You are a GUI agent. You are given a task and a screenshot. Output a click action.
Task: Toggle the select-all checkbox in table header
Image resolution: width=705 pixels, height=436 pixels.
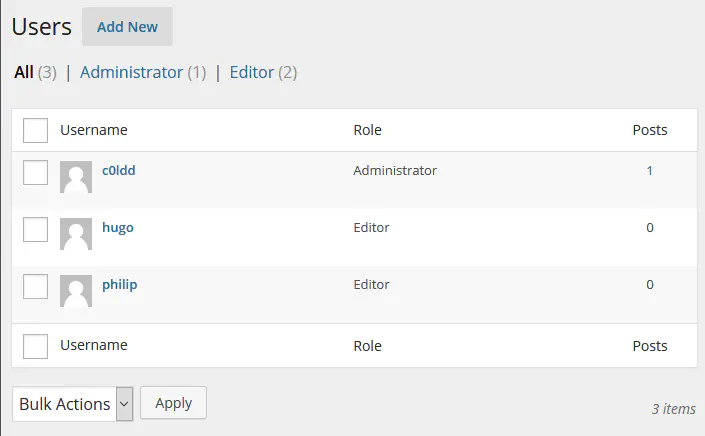point(36,131)
